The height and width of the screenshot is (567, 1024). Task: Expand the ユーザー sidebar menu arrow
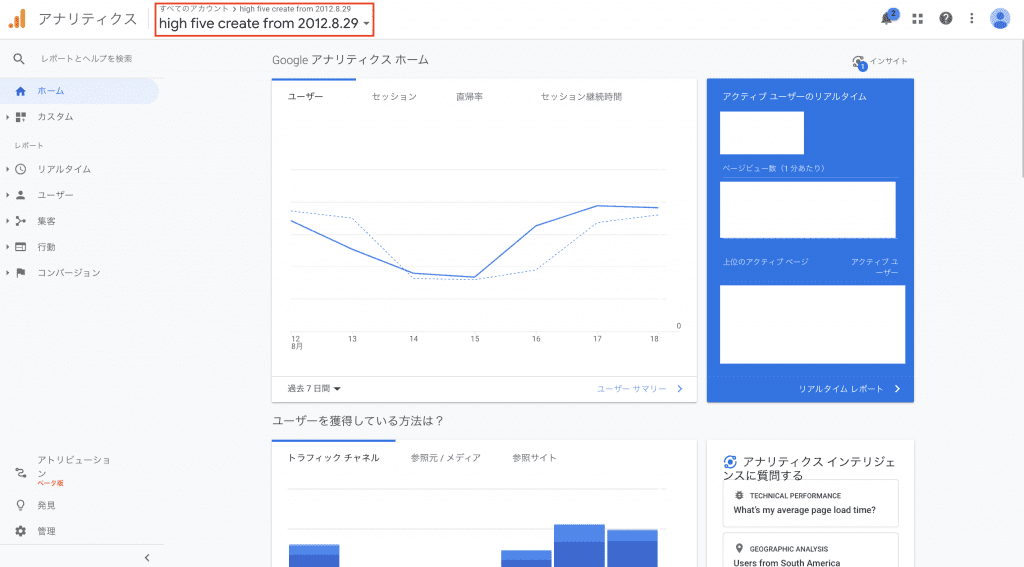pos(7,195)
